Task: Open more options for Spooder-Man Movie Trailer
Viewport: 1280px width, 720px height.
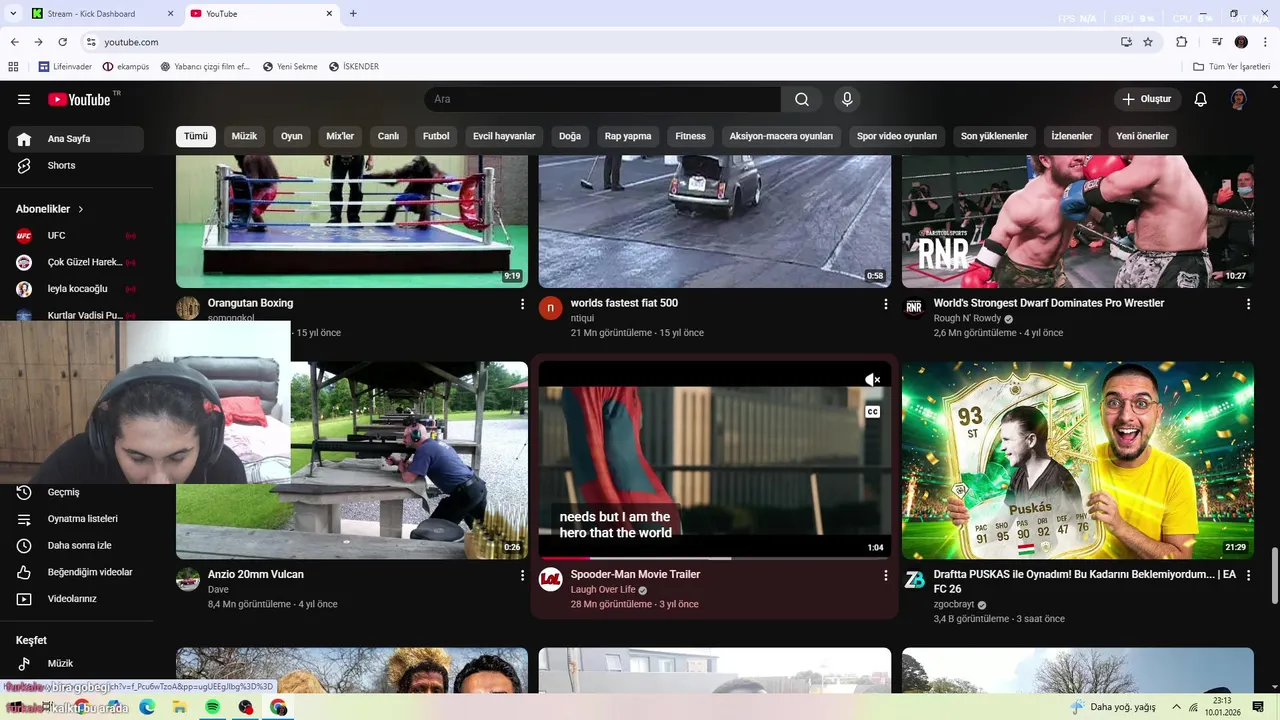Action: click(x=885, y=575)
